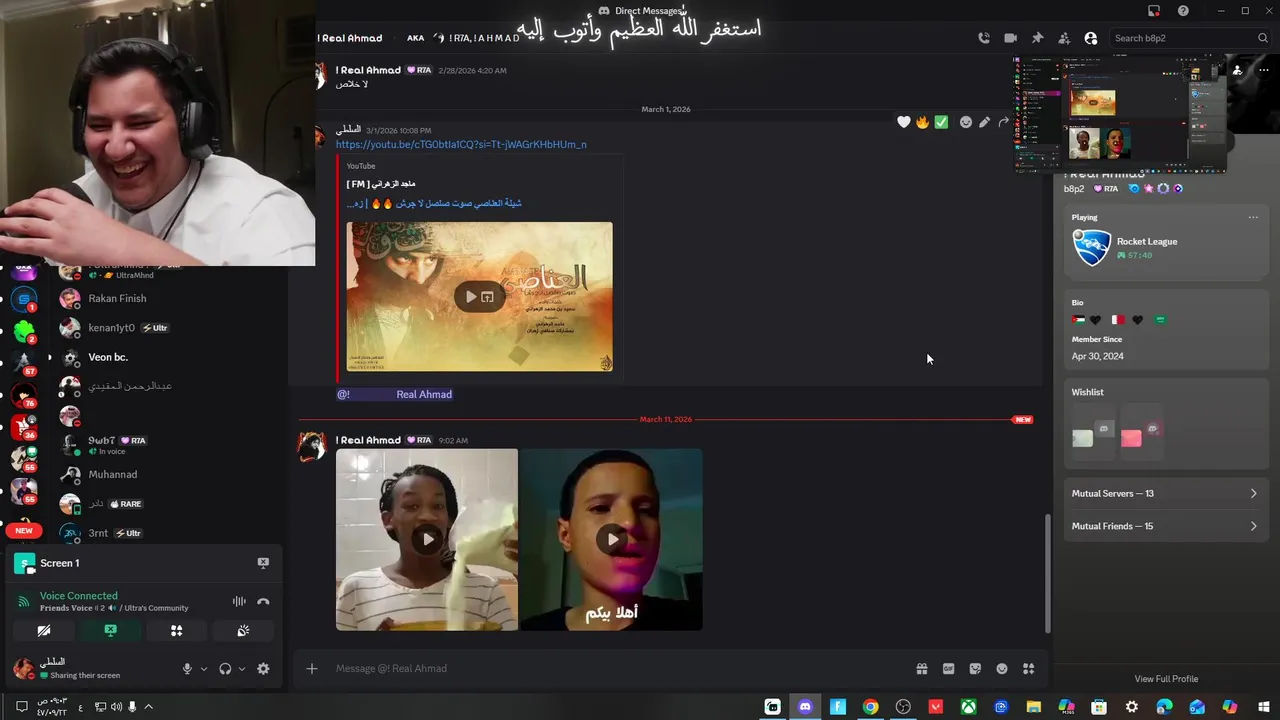This screenshot has height=720, width=1280.
Task: Start a voice call with Real Ahmad
Action: (x=984, y=38)
